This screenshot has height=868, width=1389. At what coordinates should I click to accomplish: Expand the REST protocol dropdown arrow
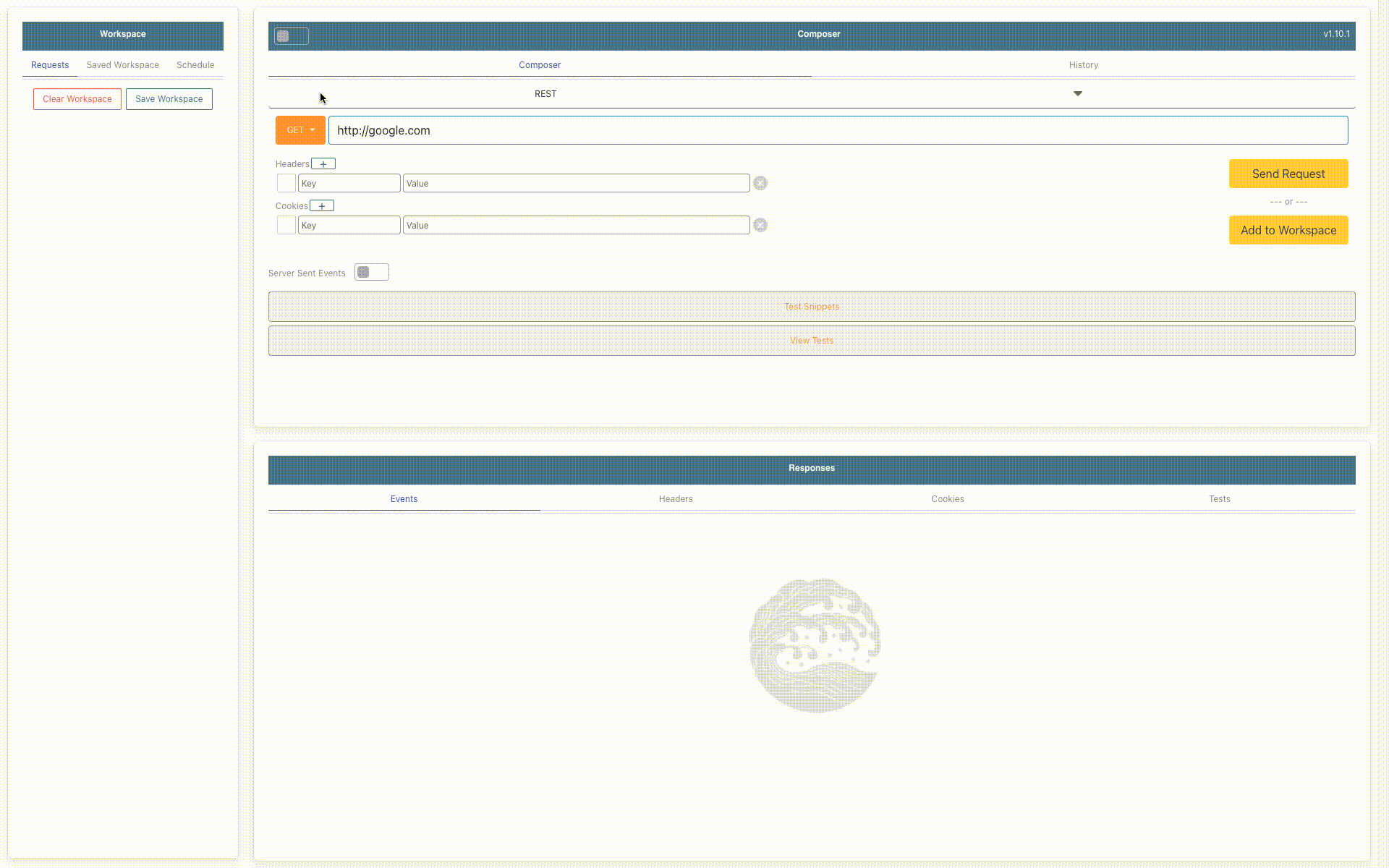pos(1077,94)
